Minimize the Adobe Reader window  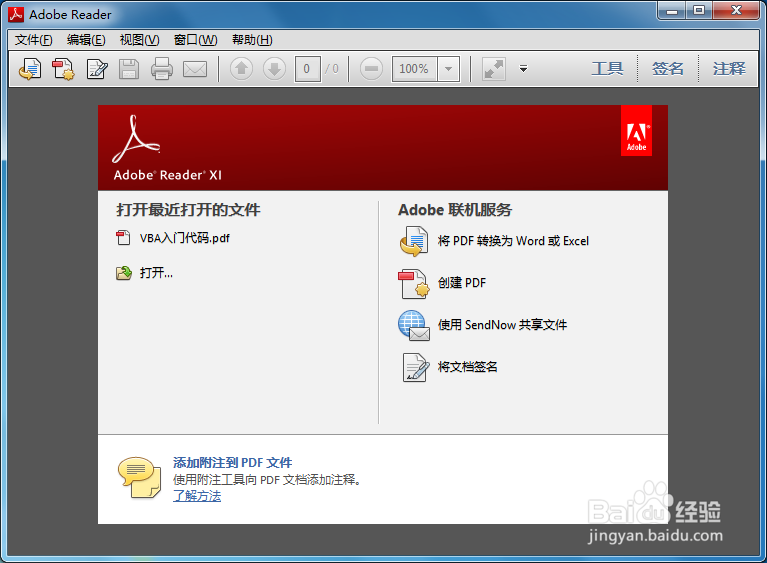click(x=673, y=11)
